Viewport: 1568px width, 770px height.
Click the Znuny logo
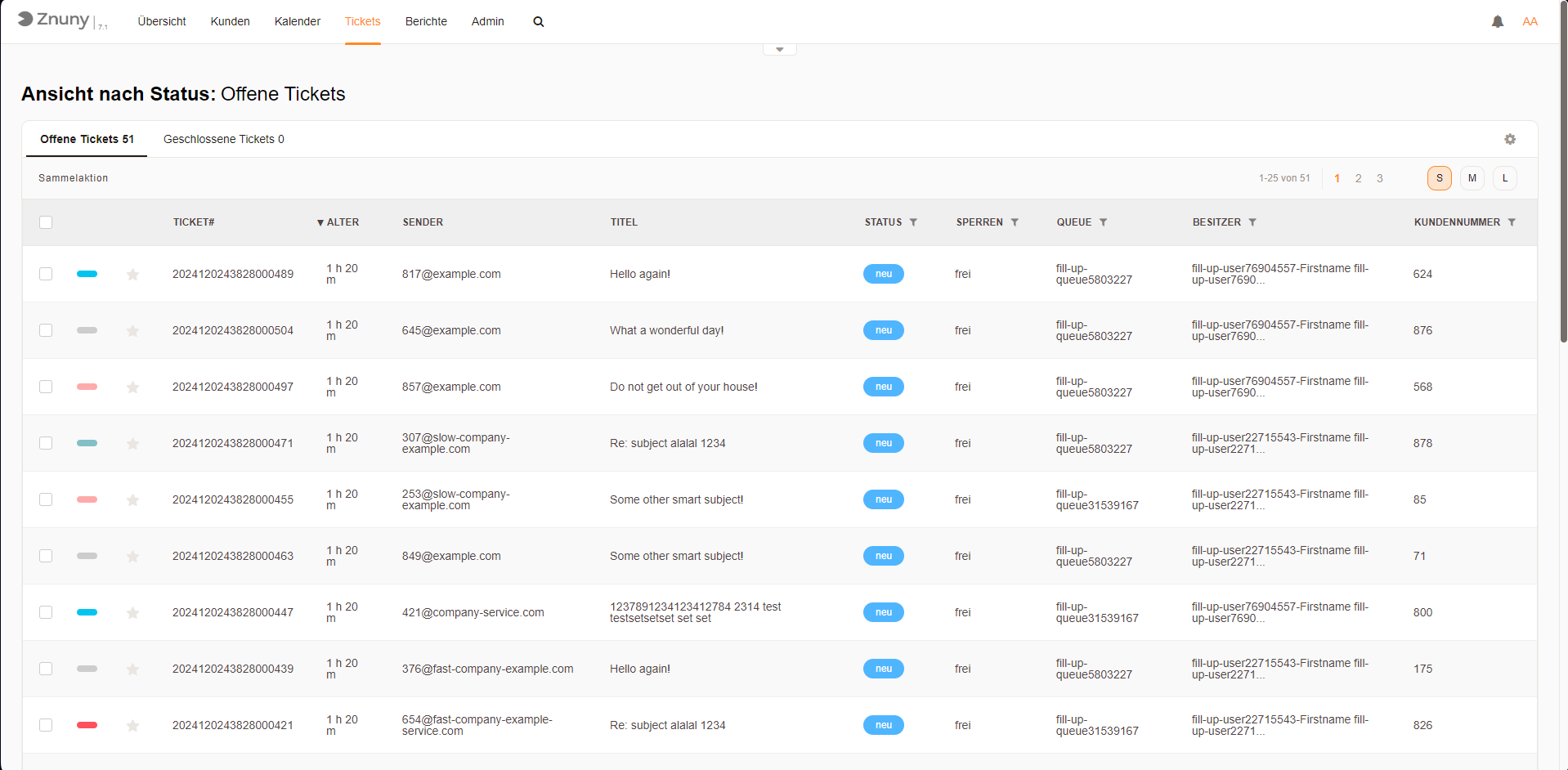[x=54, y=20]
